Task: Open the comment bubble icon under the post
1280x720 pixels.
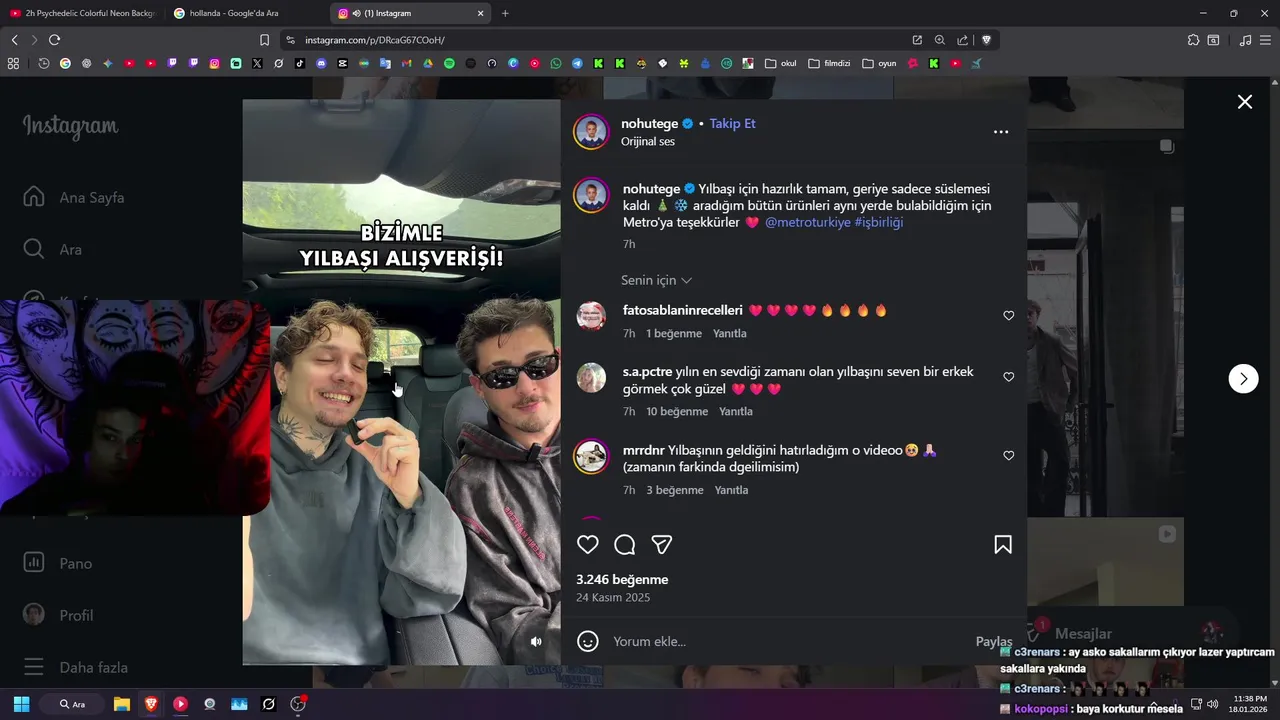Action: pos(625,544)
